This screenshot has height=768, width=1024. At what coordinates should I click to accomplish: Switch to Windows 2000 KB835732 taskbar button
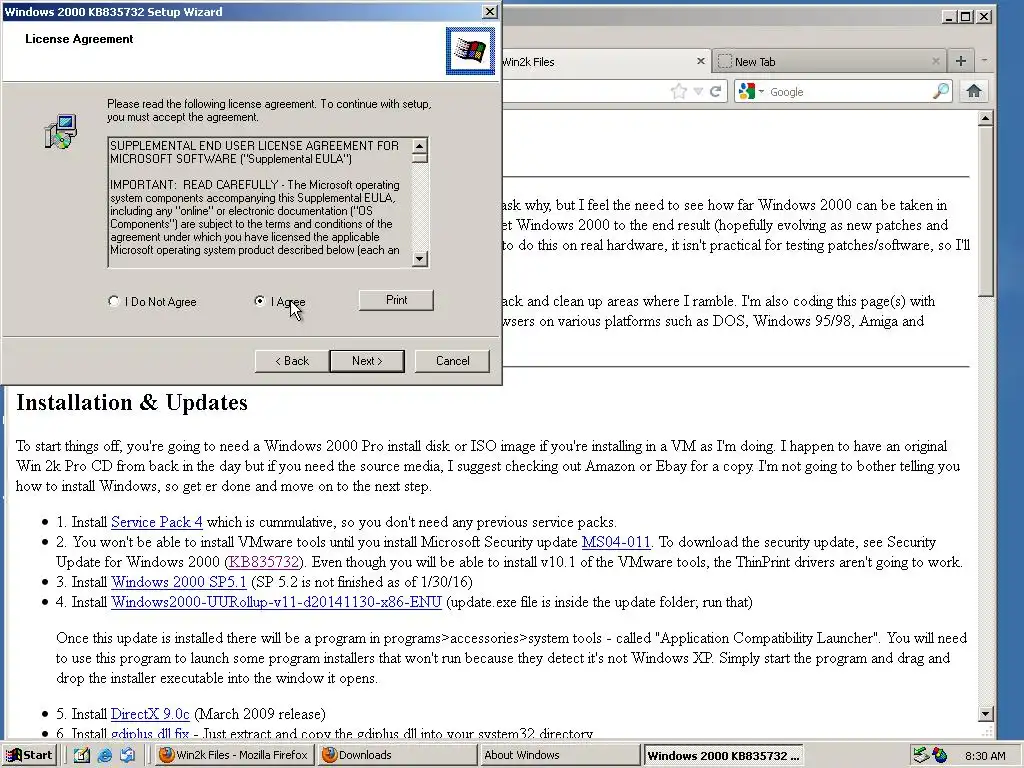coord(723,756)
